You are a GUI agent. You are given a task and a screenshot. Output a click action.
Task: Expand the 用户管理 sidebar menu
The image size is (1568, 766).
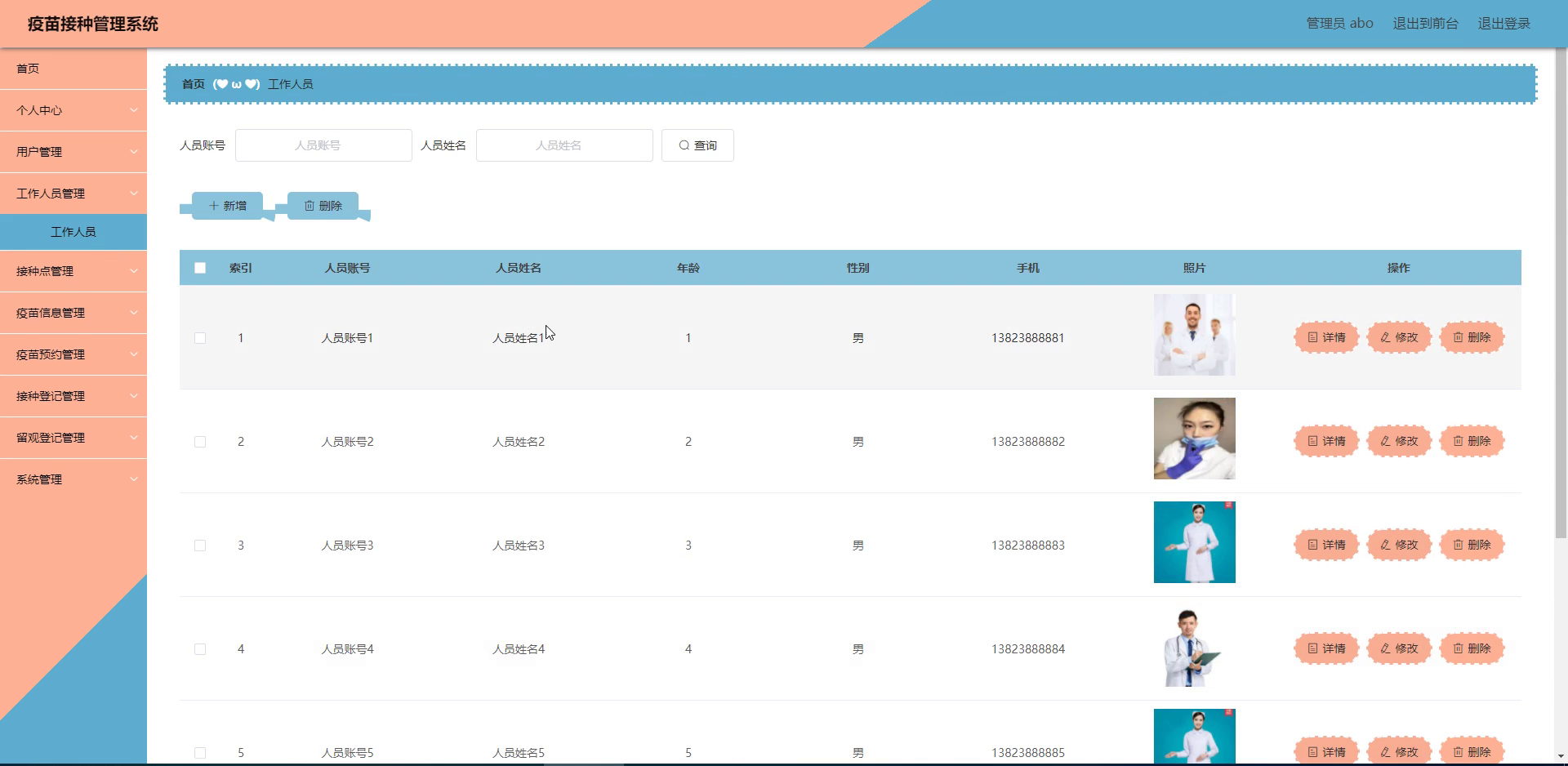[73, 152]
